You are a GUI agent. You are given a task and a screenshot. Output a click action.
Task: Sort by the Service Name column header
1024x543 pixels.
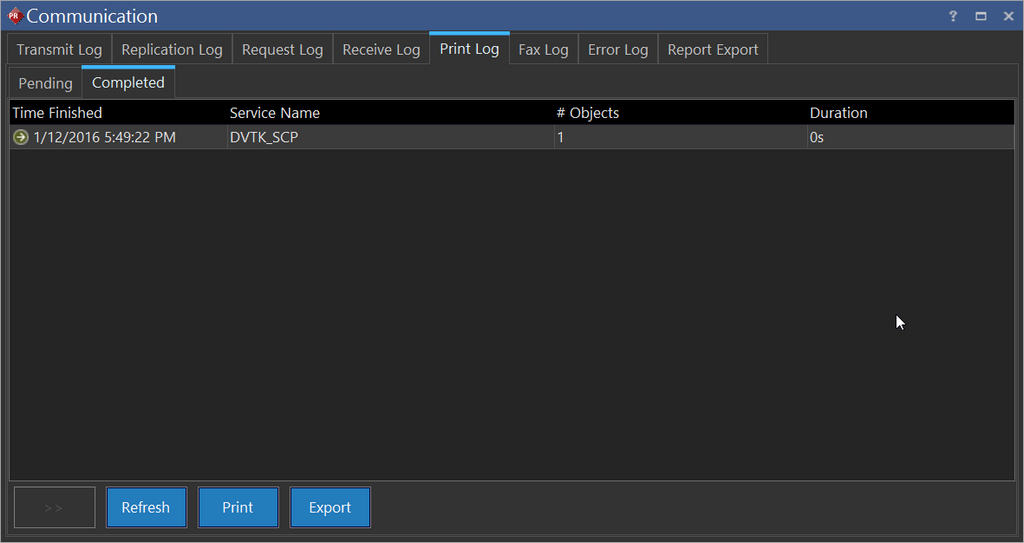point(275,113)
